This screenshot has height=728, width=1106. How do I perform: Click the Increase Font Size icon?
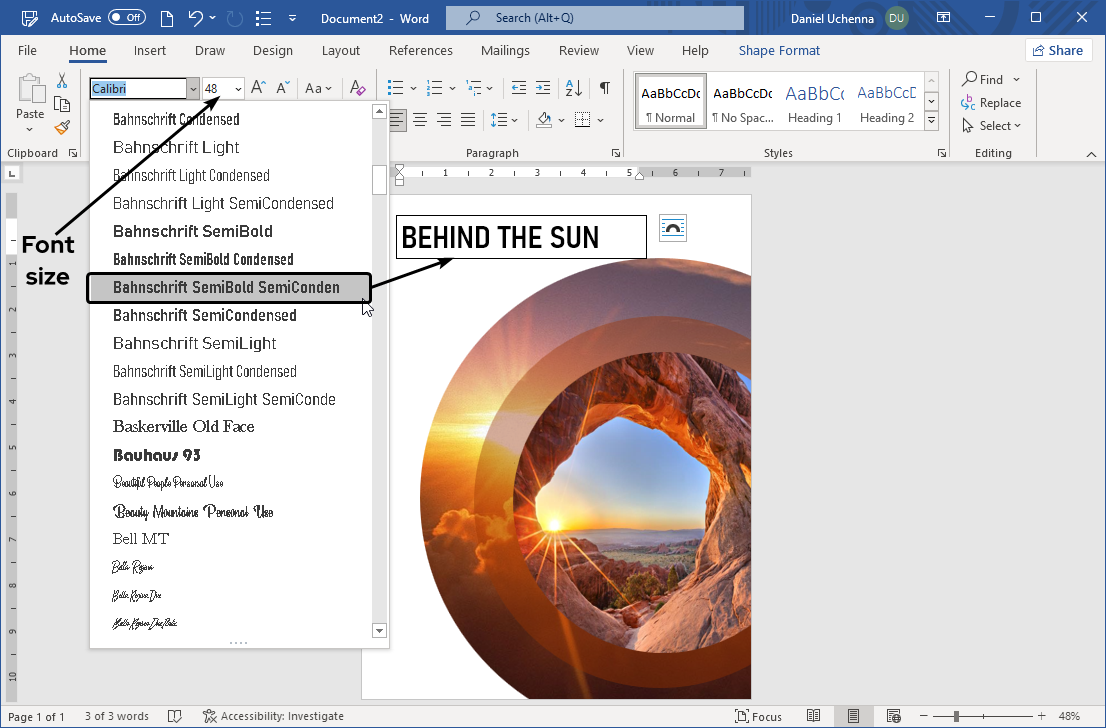coord(258,88)
